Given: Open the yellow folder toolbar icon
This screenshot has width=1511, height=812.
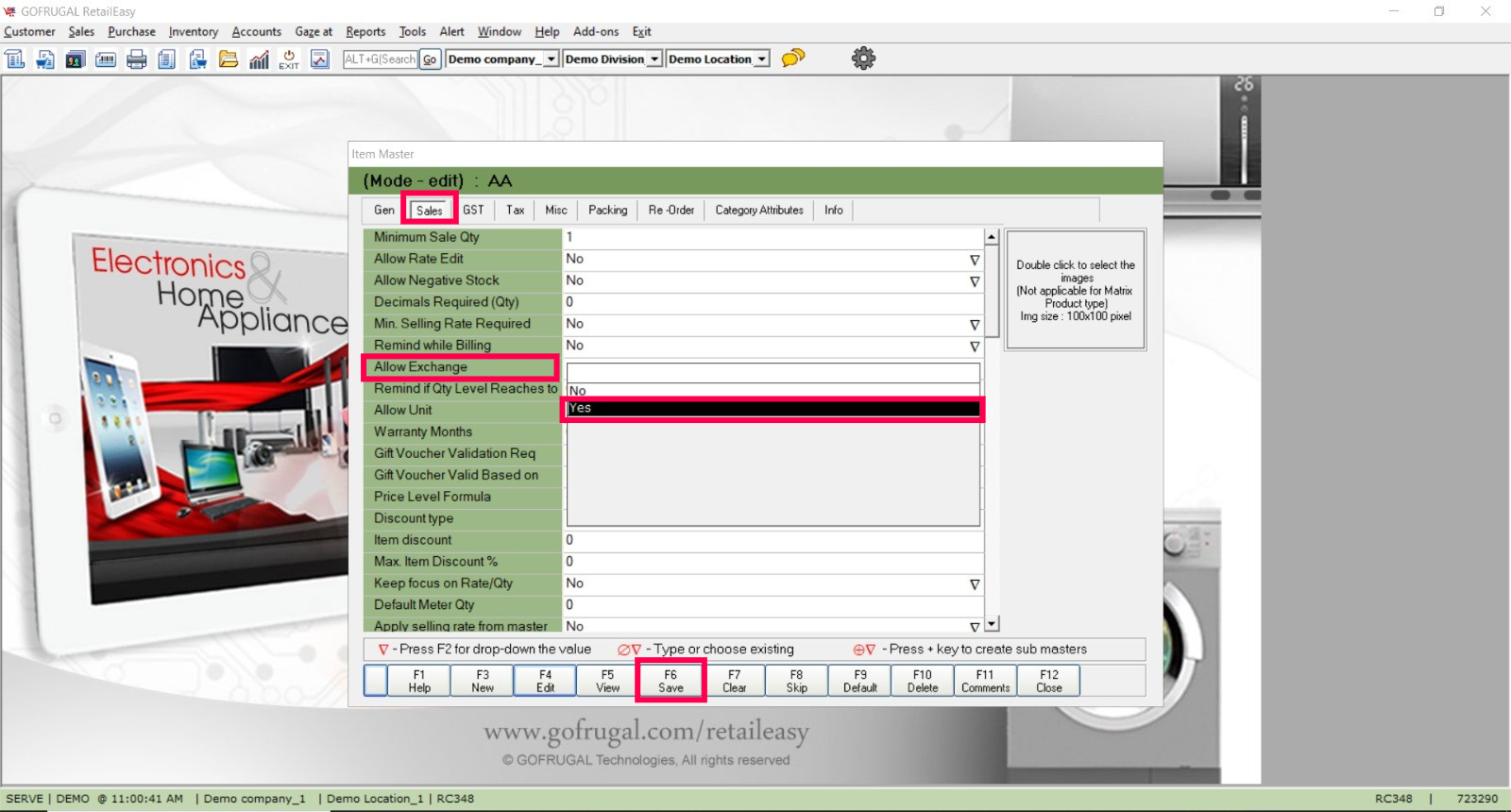Looking at the screenshot, I should pos(229,59).
